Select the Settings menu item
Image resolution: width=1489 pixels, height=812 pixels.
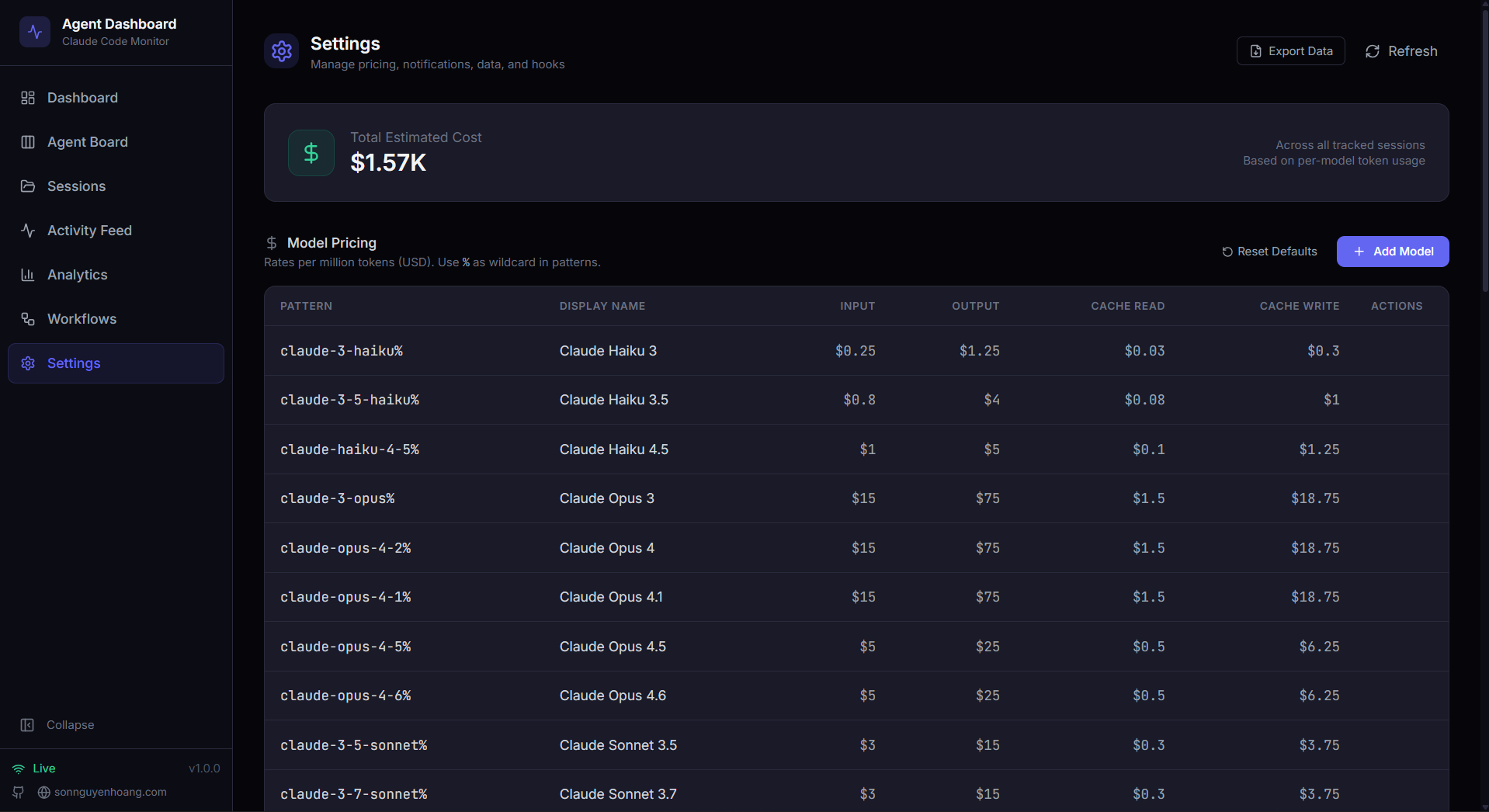[x=116, y=363]
